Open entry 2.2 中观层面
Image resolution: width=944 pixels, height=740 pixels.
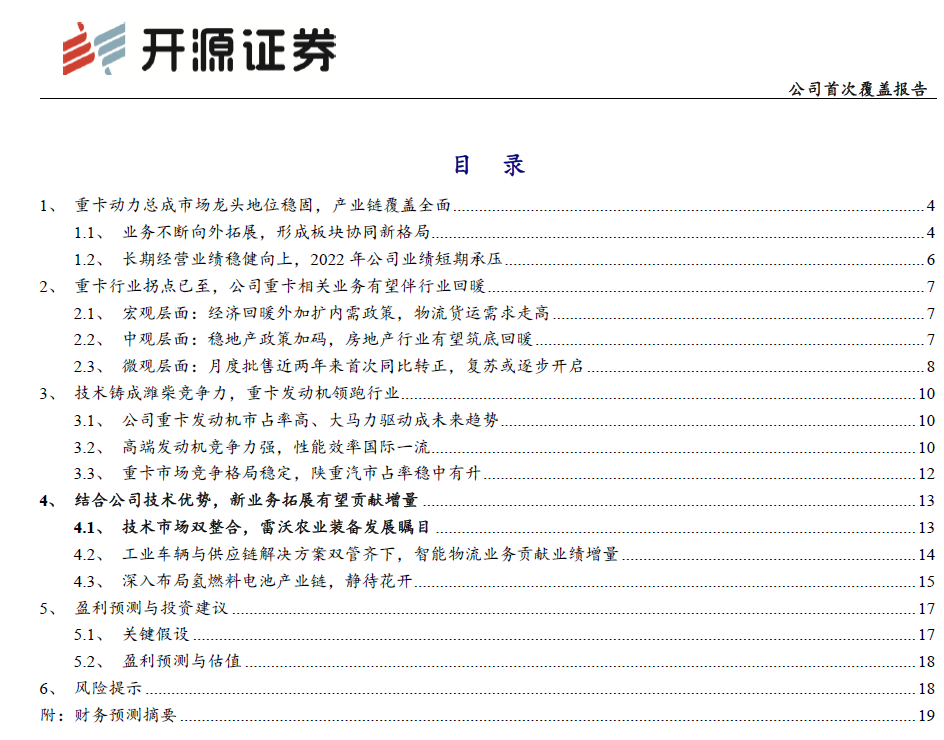[x=505, y=339]
